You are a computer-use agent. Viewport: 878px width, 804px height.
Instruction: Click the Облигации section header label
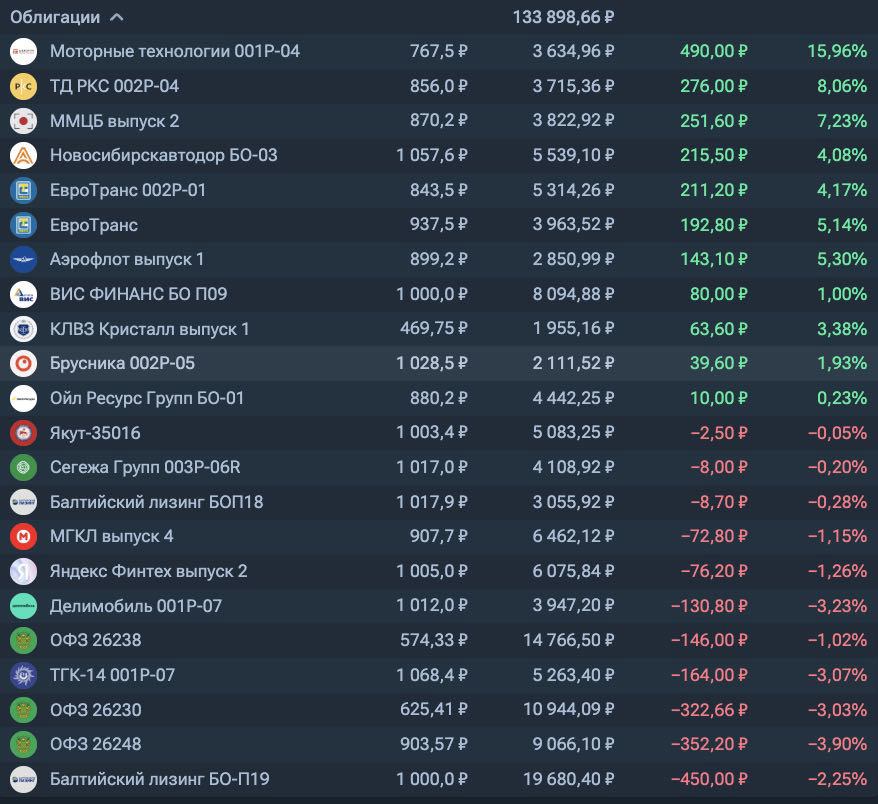(55, 17)
